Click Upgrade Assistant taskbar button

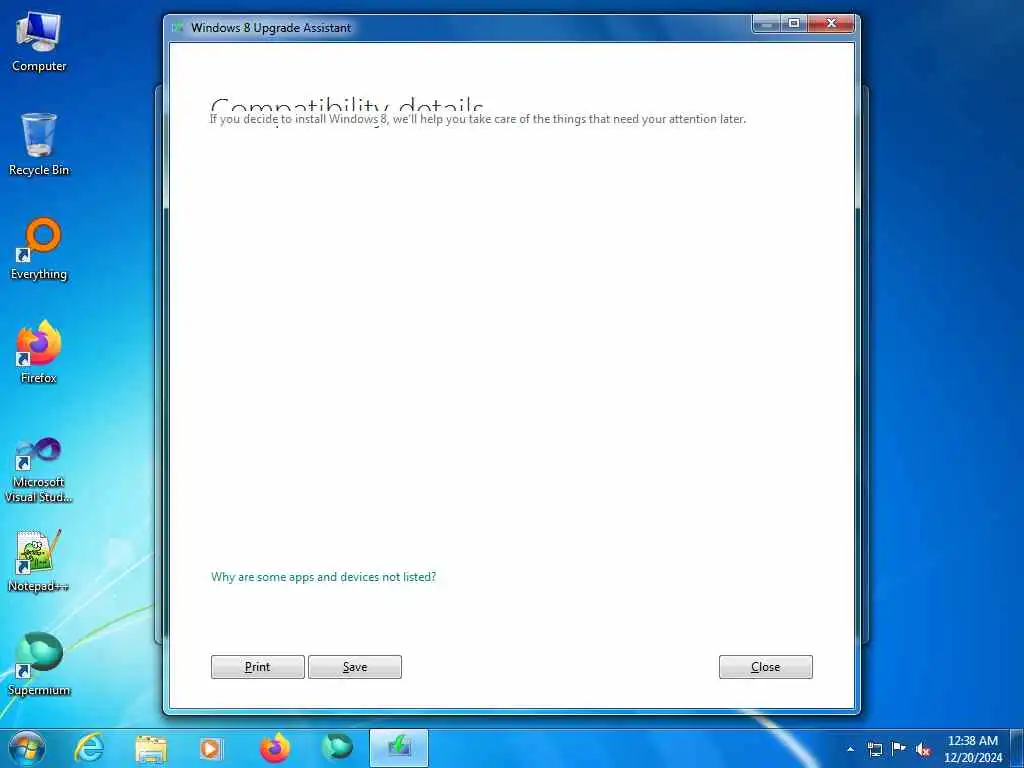pyautogui.click(x=399, y=748)
